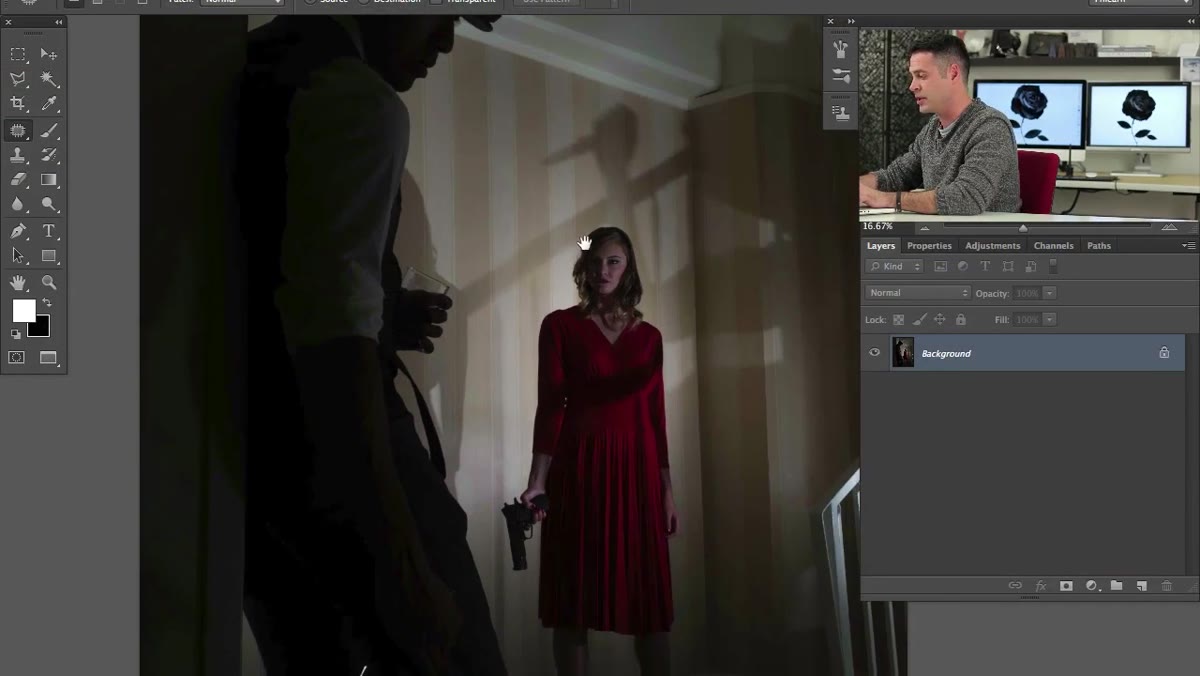Image resolution: width=1200 pixels, height=676 pixels.
Task: Change the screen mode
Action: click(48, 357)
